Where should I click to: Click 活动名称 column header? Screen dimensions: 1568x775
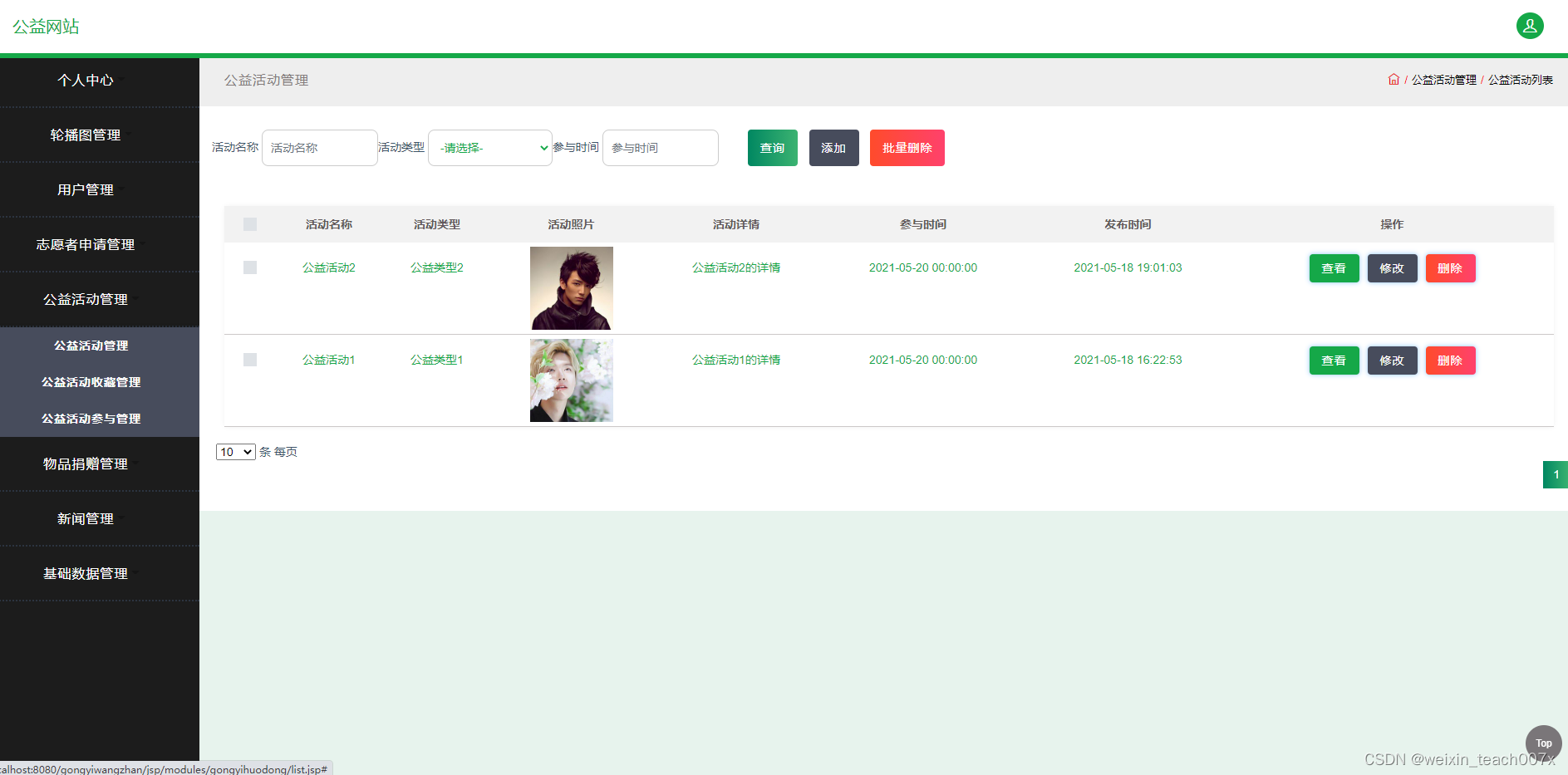coord(329,224)
